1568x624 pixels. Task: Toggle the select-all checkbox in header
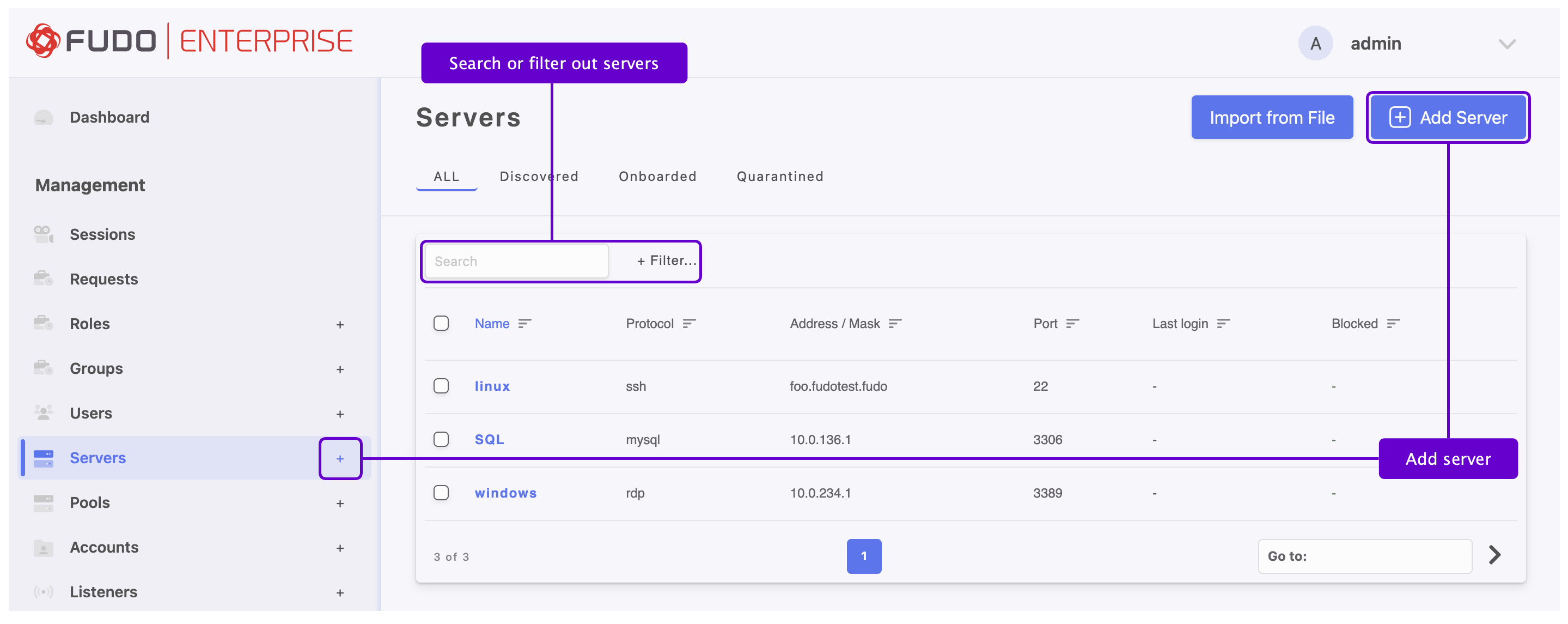click(441, 323)
